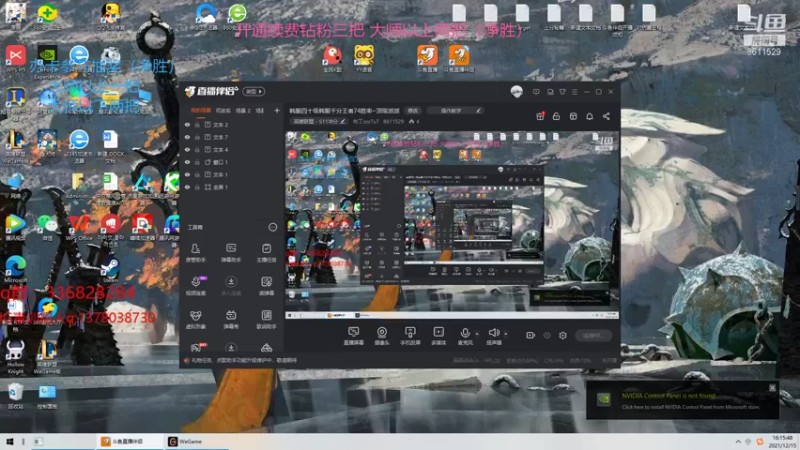The width and height of the screenshot is (800, 450).
Task: Switch to the second scene tab
Action: click(223, 110)
